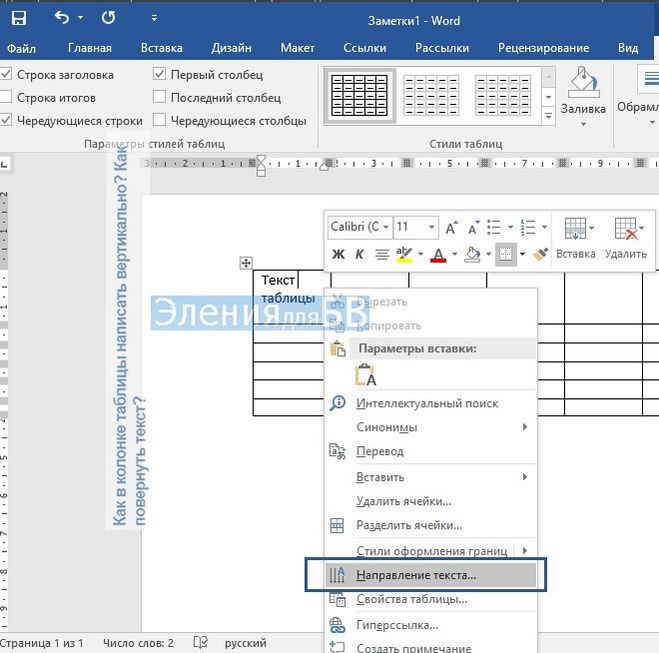Click Свойства таблицы in context menu
659x653 pixels.
411,599
